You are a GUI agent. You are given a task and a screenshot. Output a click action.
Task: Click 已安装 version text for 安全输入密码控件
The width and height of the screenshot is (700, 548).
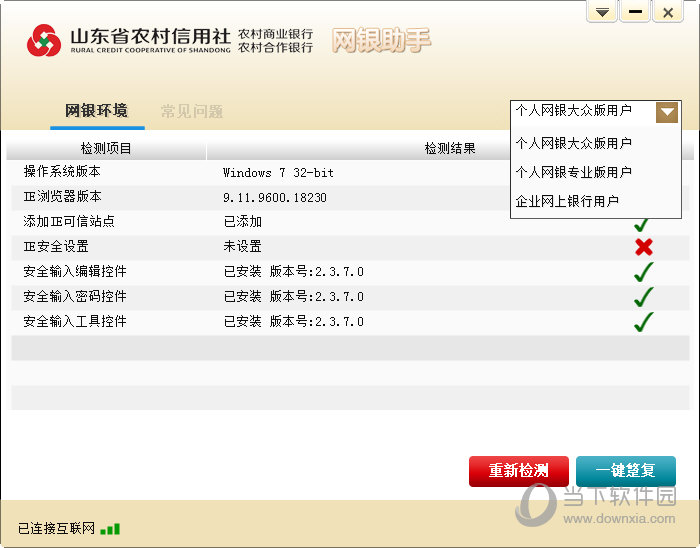pyautogui.click(x=294, y=296)
